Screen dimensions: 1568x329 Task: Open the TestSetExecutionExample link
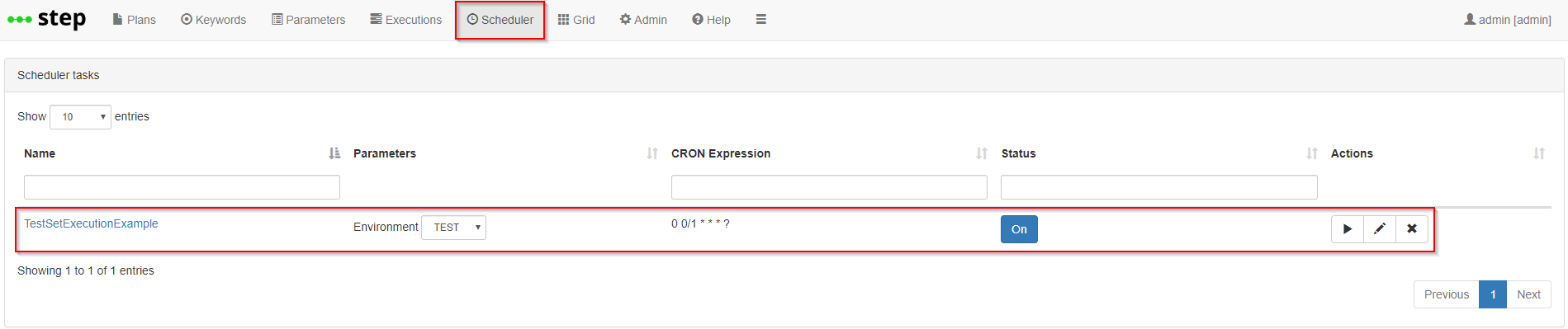click(x=91, y=223)
